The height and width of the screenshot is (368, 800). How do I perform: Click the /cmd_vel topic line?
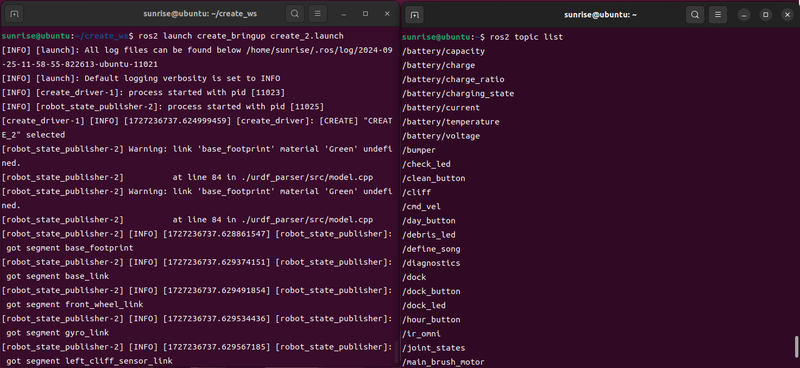point(421,207)
